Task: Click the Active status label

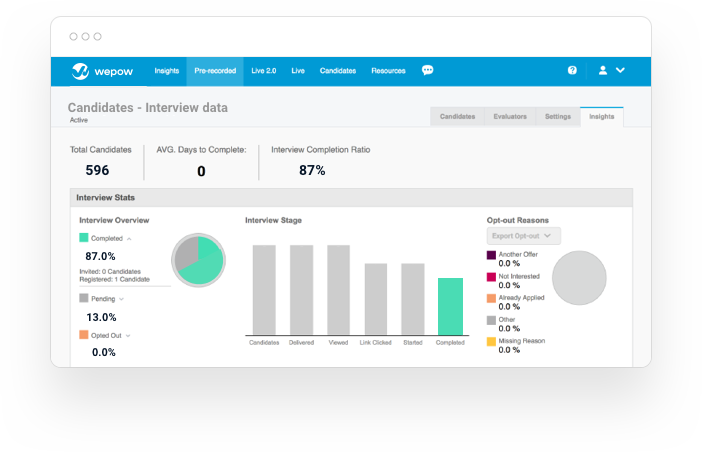Action: (79, 120)
